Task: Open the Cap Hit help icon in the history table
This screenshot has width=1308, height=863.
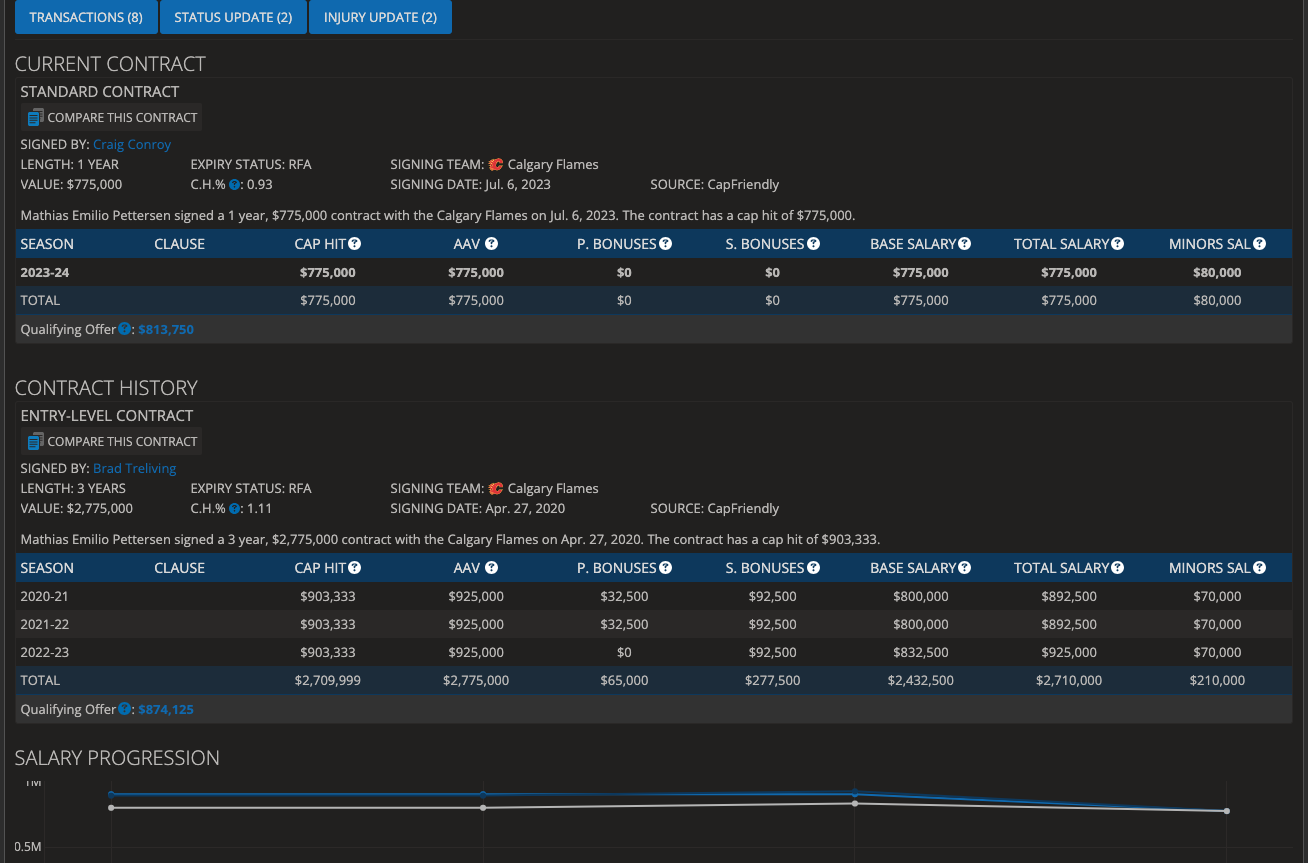Action: pyautogui.click(x=355, y=567)
